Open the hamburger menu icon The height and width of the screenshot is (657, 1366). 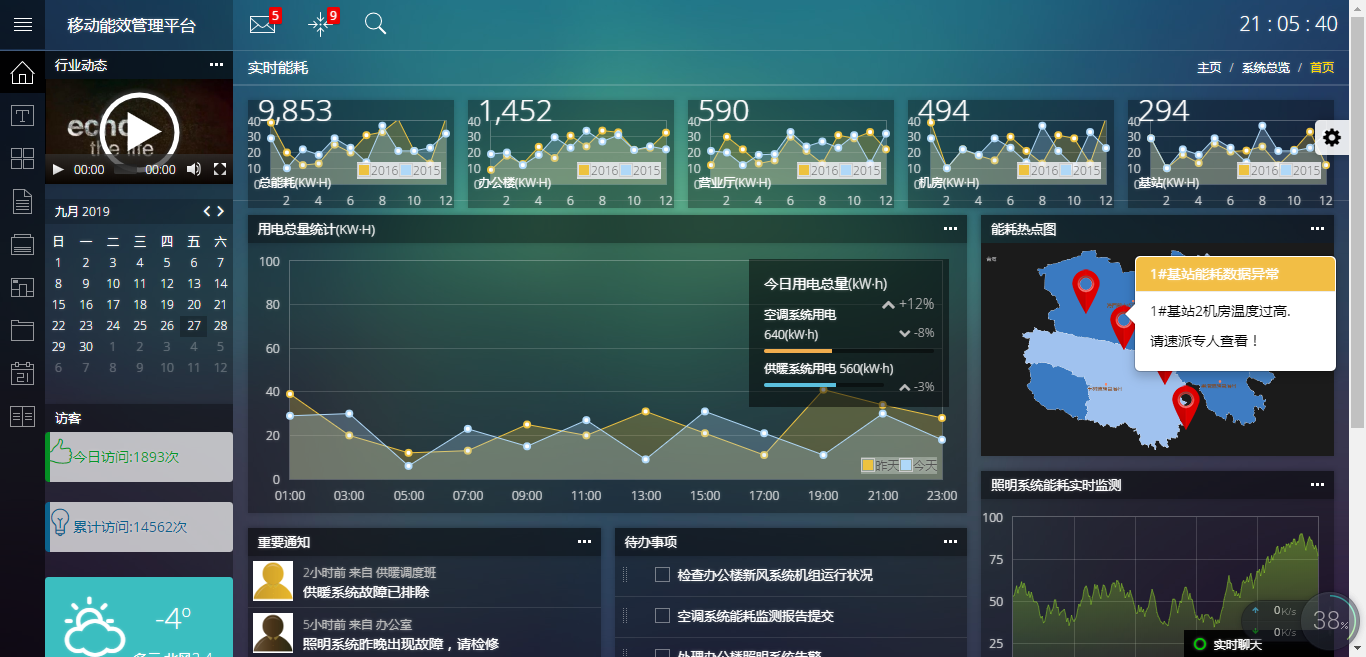tap(22, 25)
